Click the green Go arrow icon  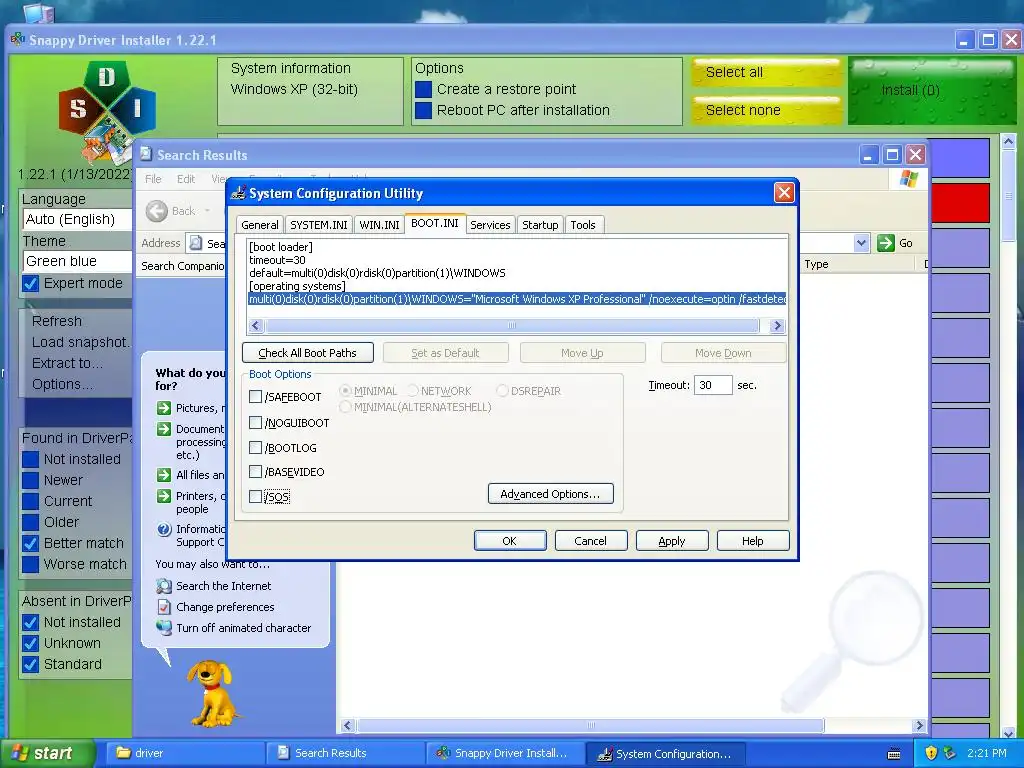(x=886, y=243)
